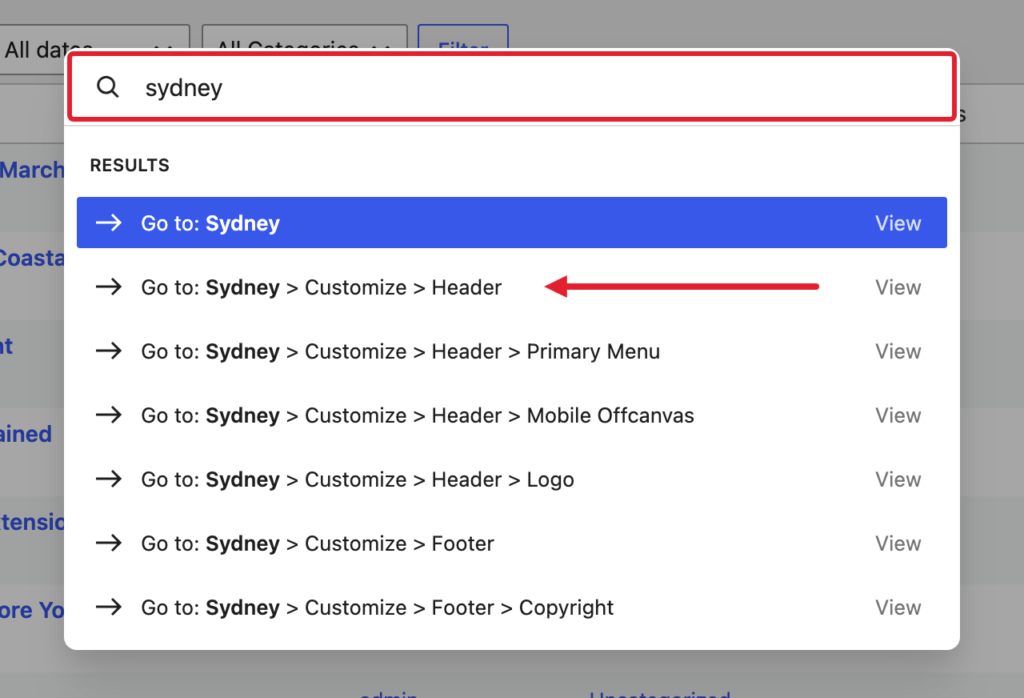Screen dimensions: 1024x698
Task: Click arrow icon of Mobile Offcanvas row
Action: (x=108, y=415)
